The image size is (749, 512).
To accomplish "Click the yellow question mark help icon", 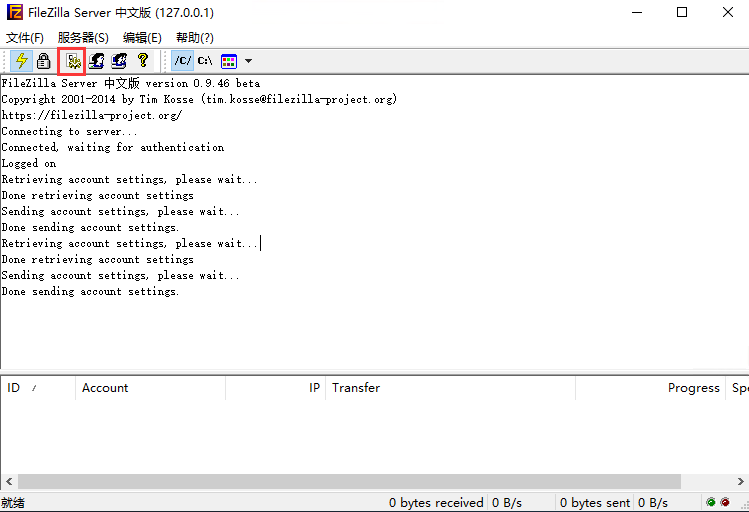I will click(142, 60).
